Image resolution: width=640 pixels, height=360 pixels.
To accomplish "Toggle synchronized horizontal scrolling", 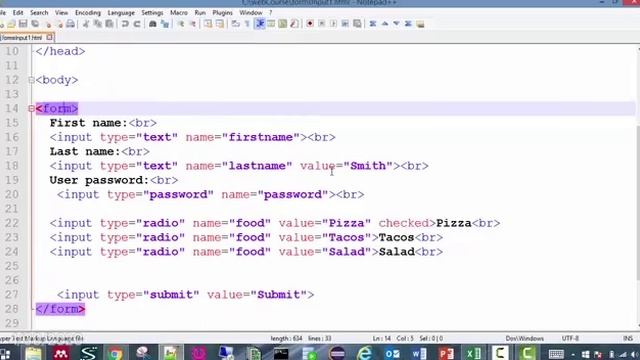I will pyautogui.click(x=220, y=24).
